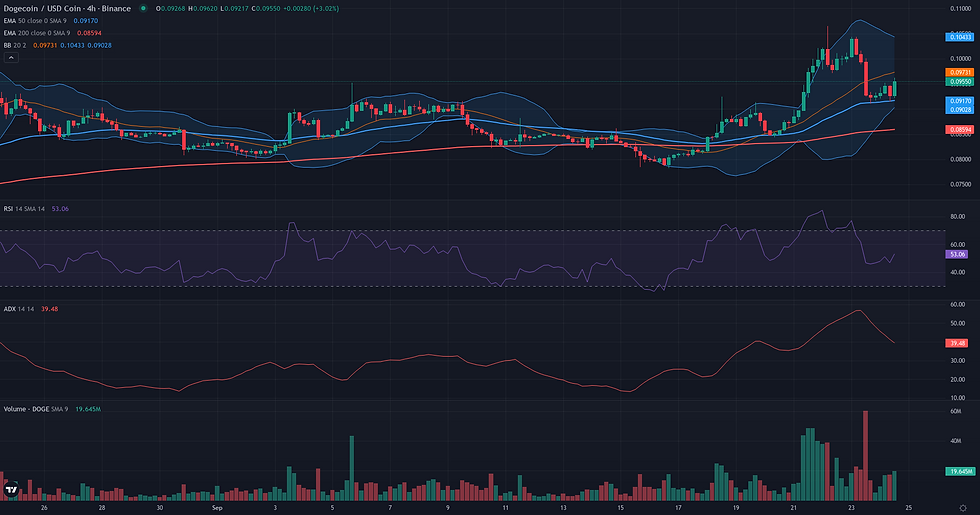980x515 pixels.
Task: Click the purple 53.06 RSI axis label
Action: click(958, 254)
